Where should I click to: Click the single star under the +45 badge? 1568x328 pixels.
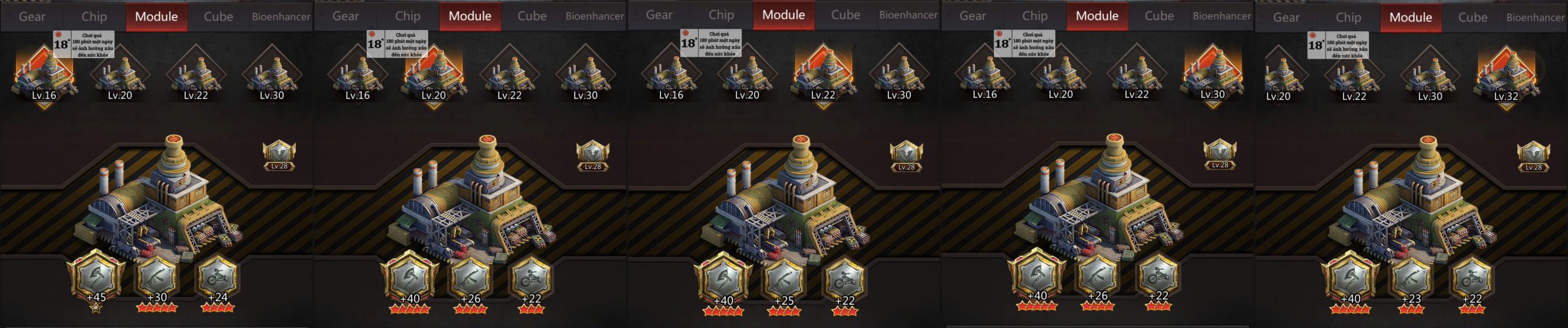[96, 308]
